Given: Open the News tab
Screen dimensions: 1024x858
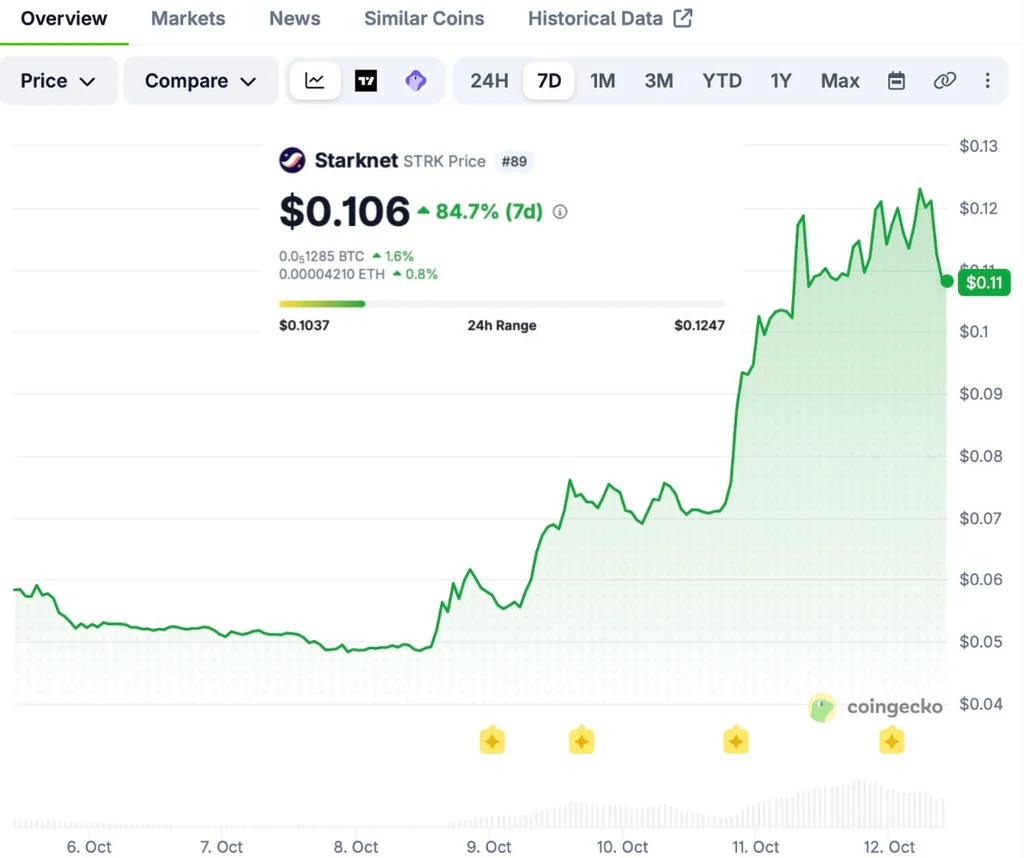Looking at the screenshot, I should (295, 18).
